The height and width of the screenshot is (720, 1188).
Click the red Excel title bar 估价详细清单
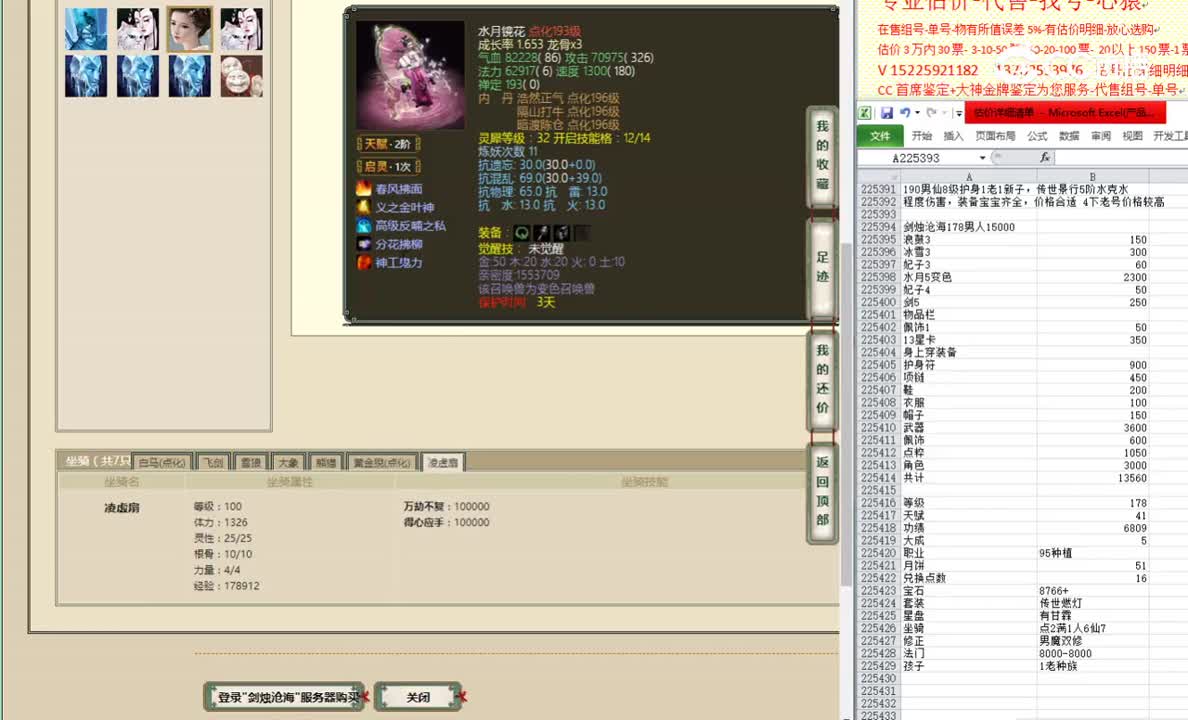(x=1065, y=113)
